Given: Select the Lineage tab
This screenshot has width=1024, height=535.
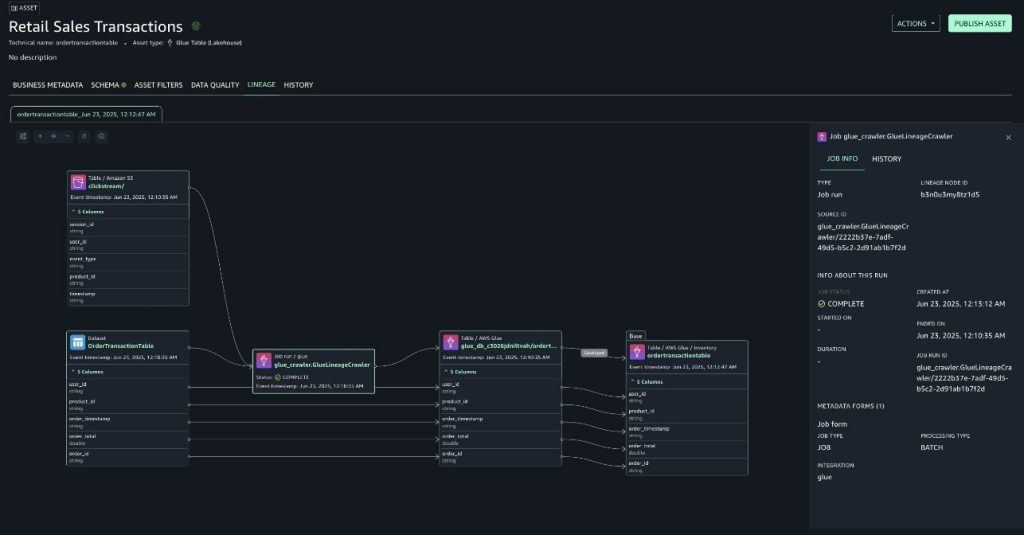Looking at the screenshot, I should pos(261,85).
